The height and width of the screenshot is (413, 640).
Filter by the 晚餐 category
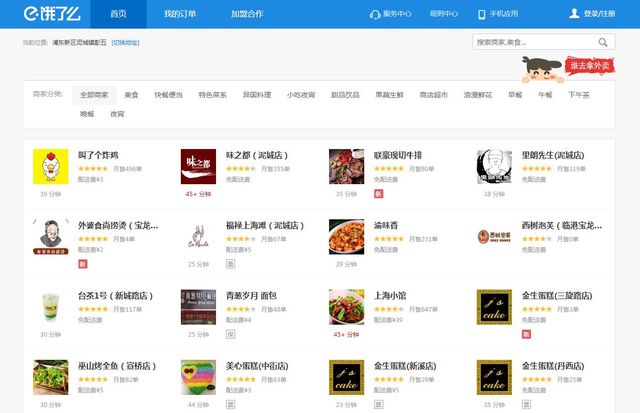tap(87, 114)
